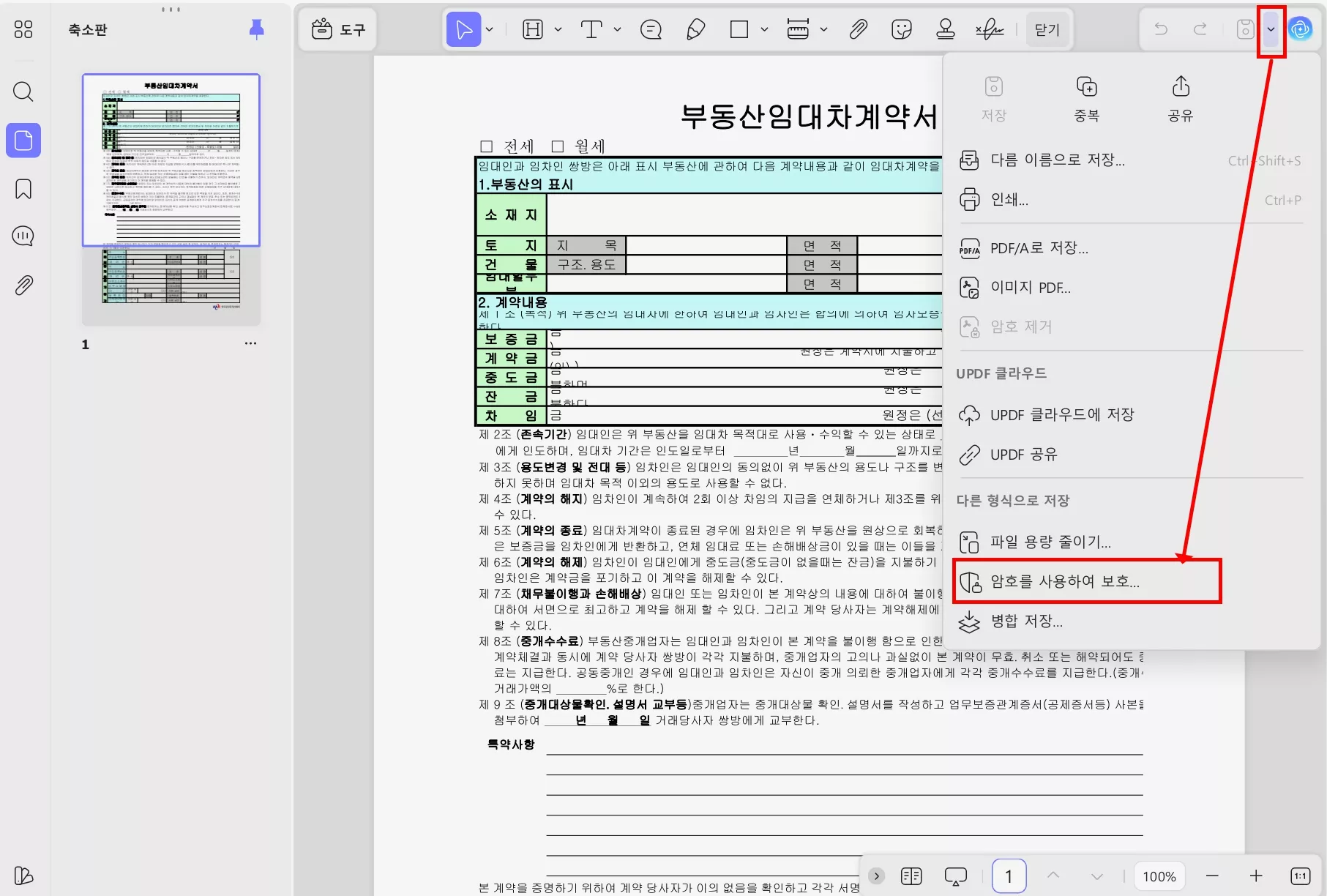Open the Signature tool
1327x896 pixels.
click(x=989, y=29)
